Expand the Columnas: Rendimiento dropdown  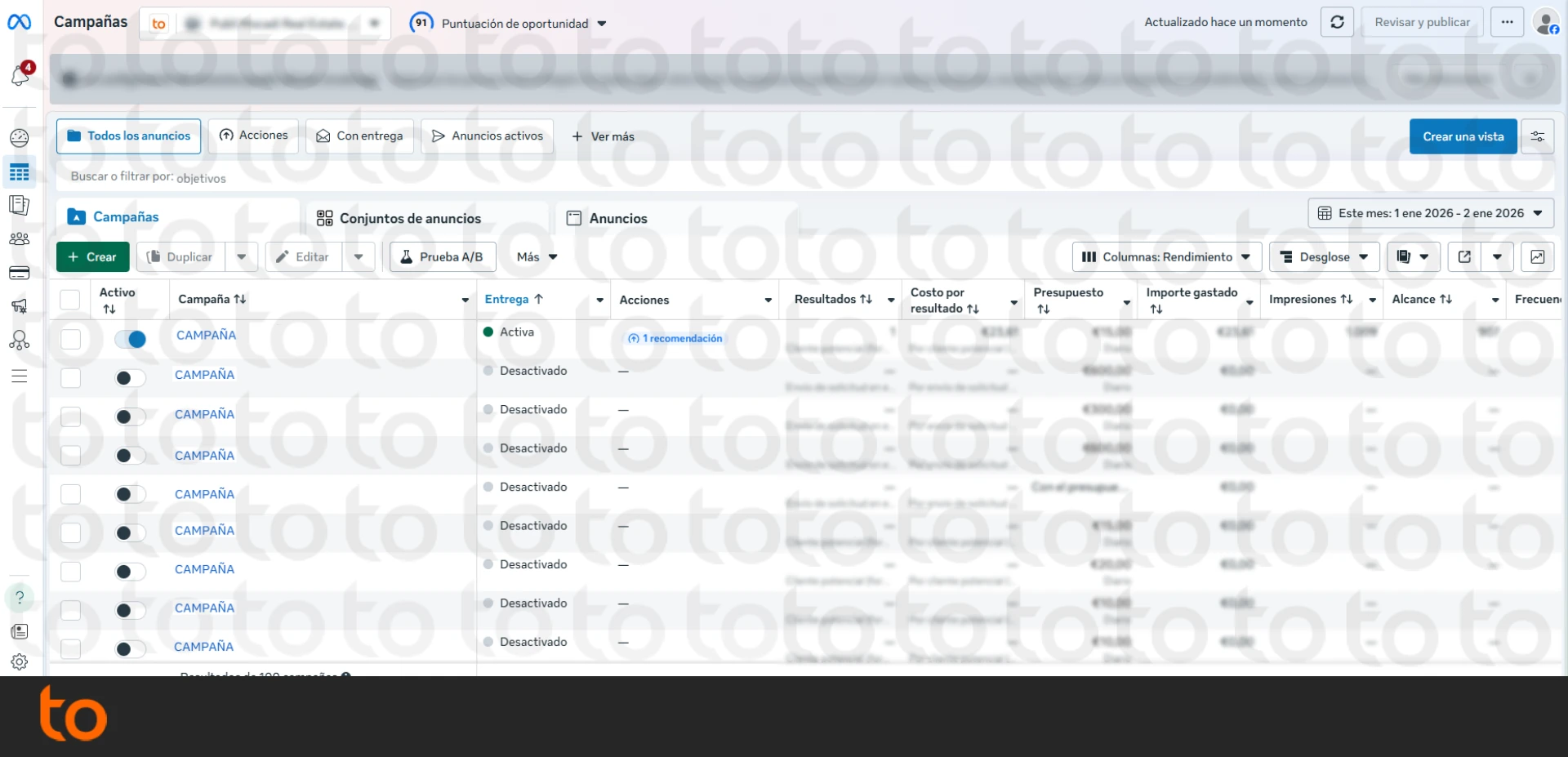point(1166,257)
